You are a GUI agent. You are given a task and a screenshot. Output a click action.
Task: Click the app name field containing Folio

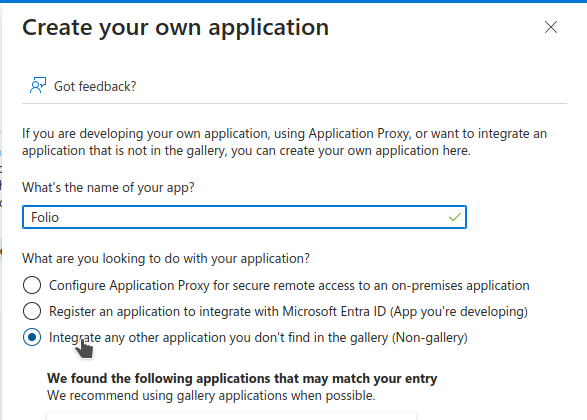(x=244, y=217)
